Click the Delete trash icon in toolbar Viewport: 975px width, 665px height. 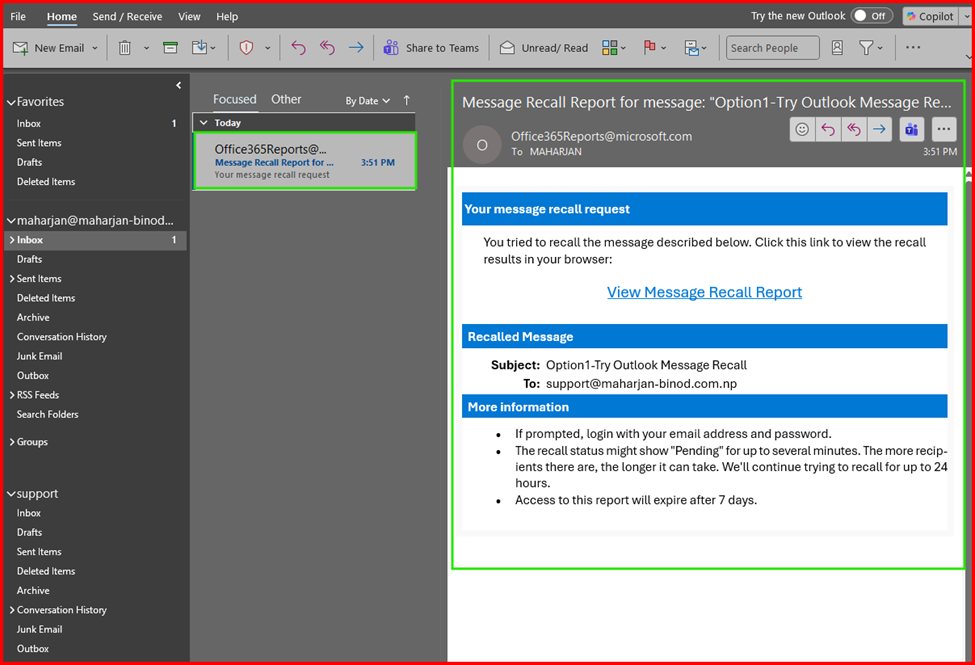125,48
